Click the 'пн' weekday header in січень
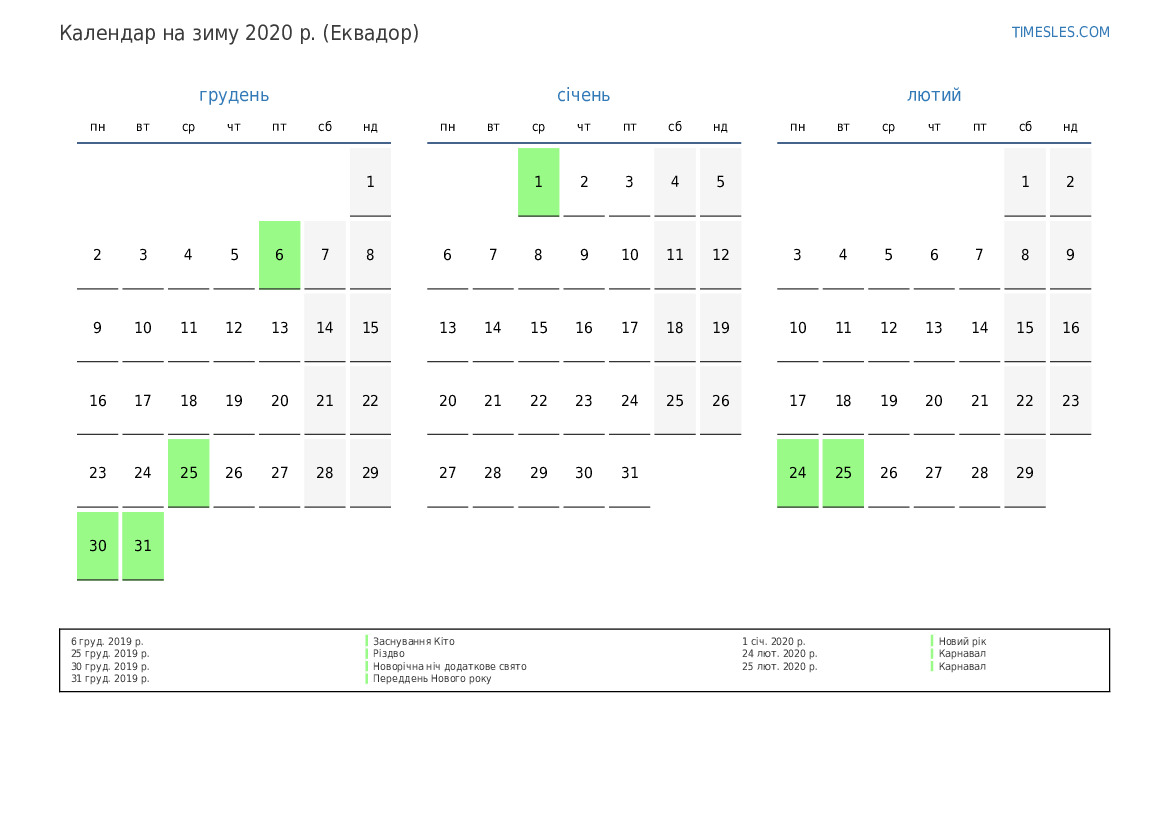1169x827 pixels. (447, 127)
